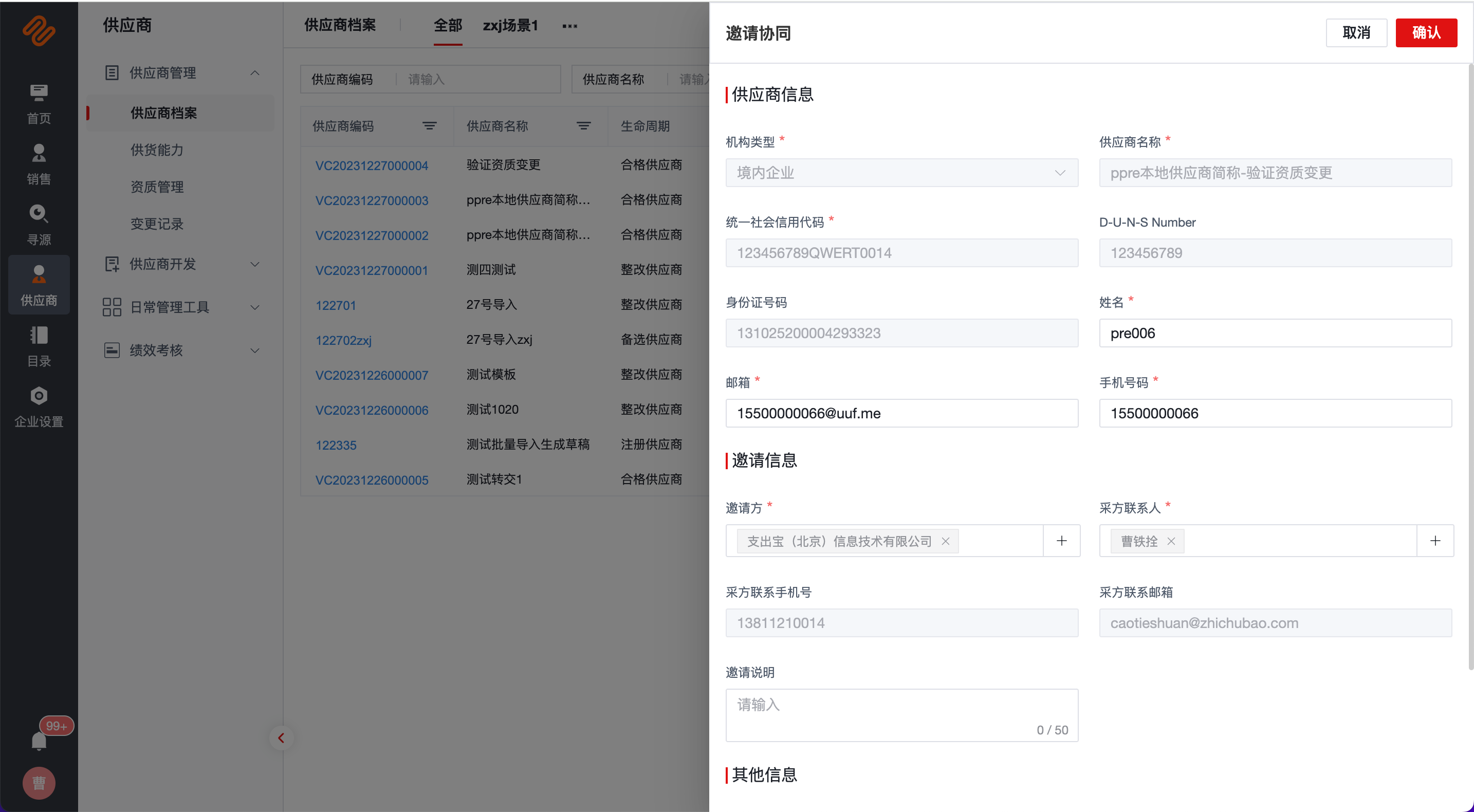Viewport: 1474px width, 812px height.
Task: Open supplier link VC20231226000005
Action: point(372,479)
